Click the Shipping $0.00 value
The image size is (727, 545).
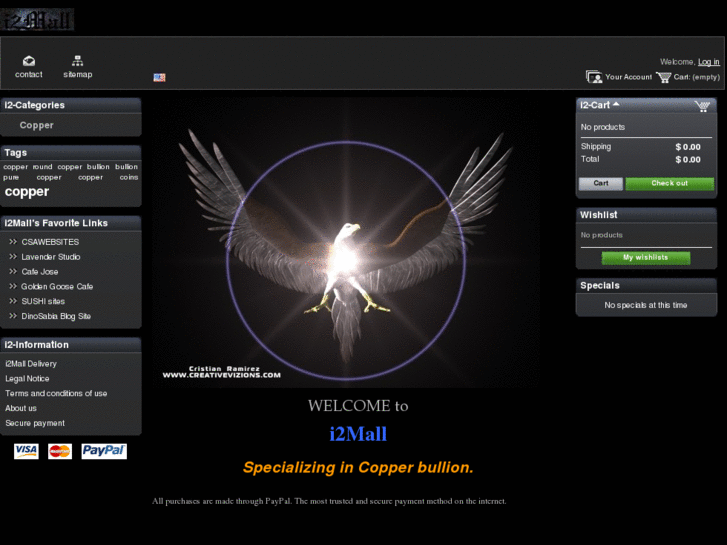tap(688, 147)
